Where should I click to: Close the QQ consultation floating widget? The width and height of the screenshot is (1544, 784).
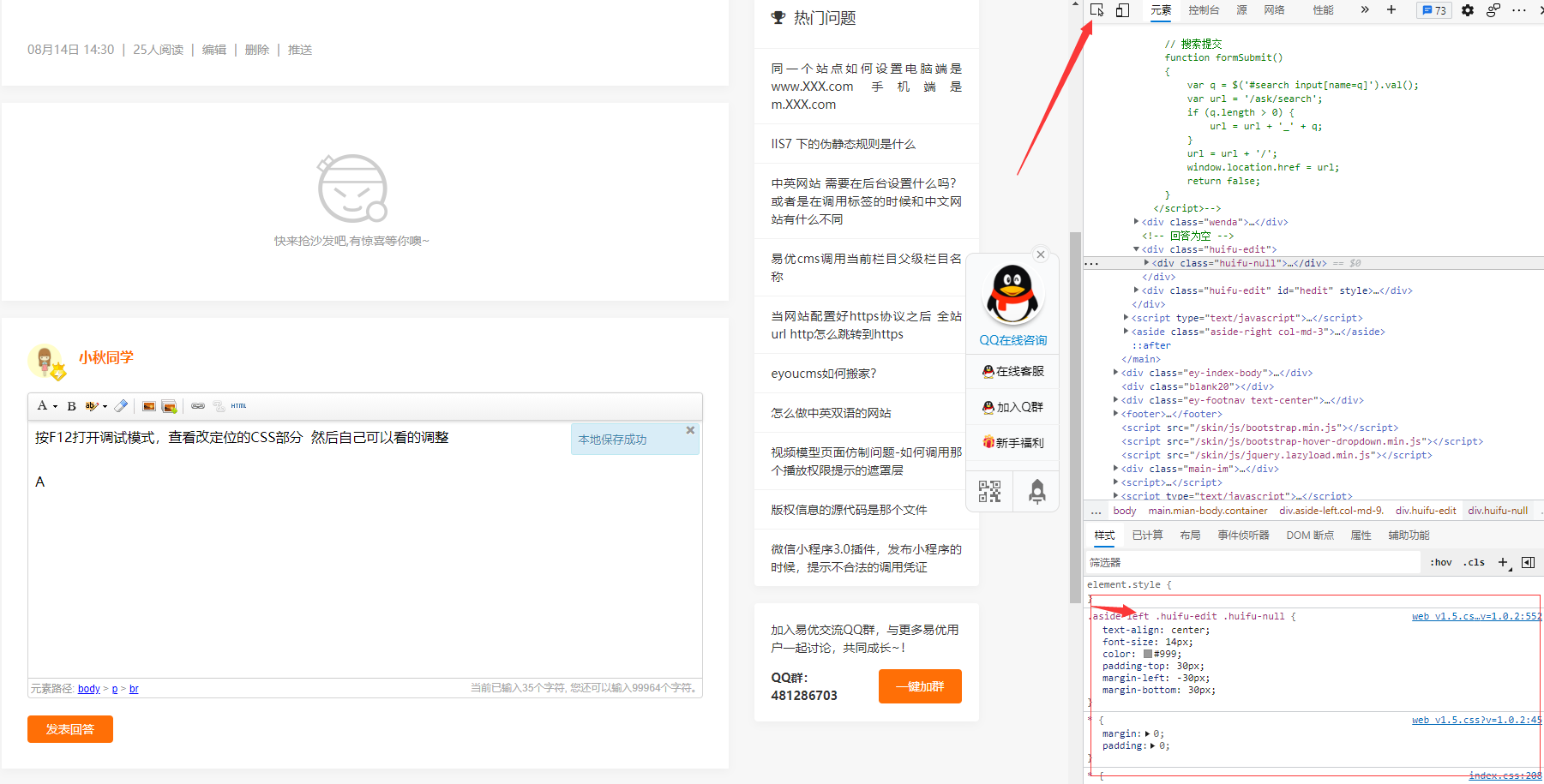coord(1041,254)
